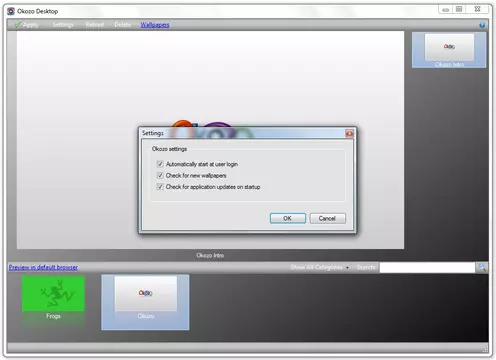Click OK in the Settings dialog
Viewport: 496px width, 360px height.
288,218
